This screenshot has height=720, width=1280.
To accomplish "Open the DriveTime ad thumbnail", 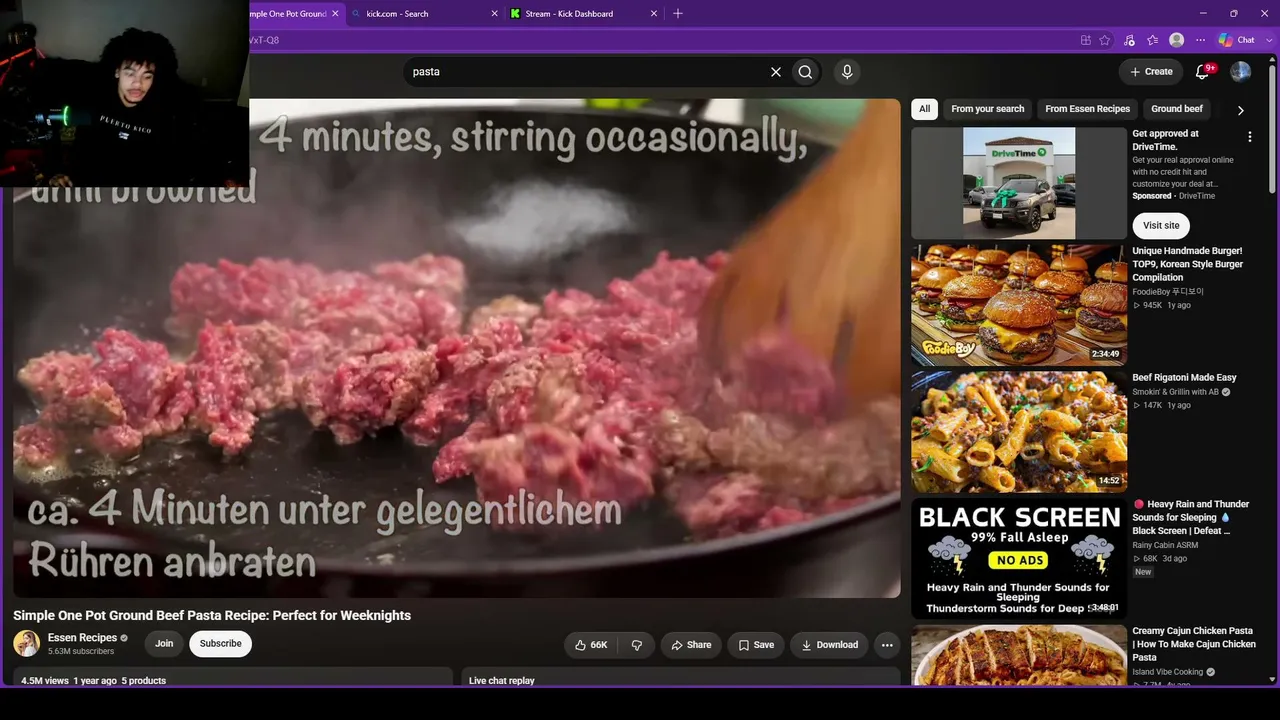I will 1019,183.
